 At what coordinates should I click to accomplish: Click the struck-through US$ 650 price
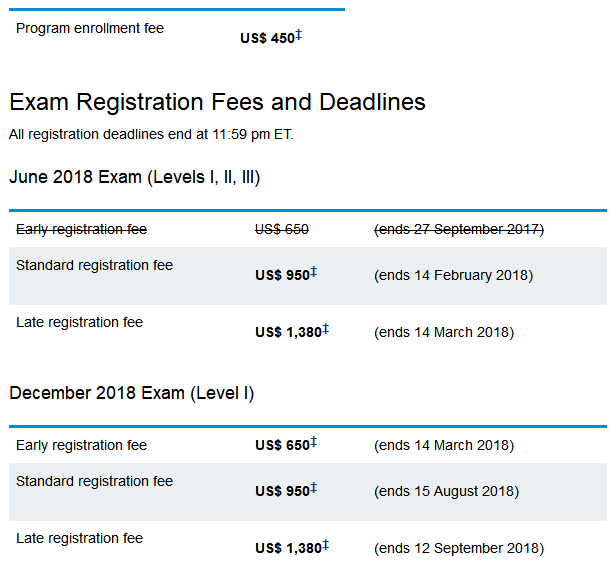coord(282,229)
